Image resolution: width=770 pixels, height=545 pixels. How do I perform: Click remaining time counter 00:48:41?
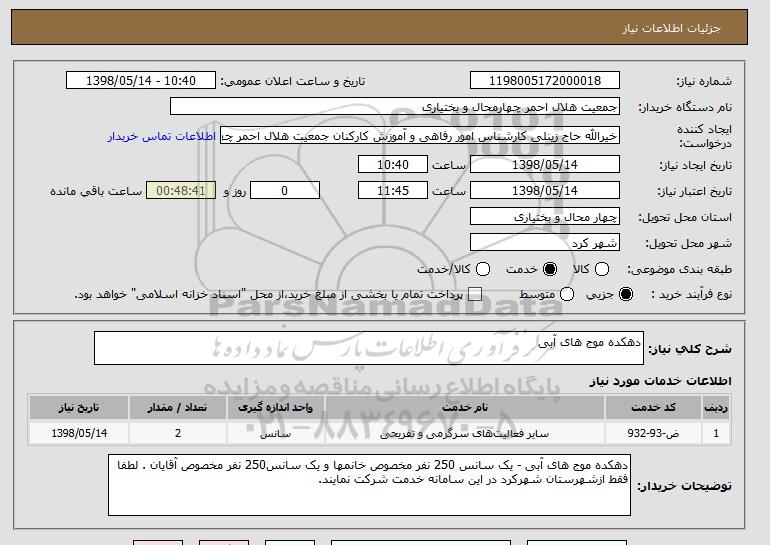(x=181, y=191)
